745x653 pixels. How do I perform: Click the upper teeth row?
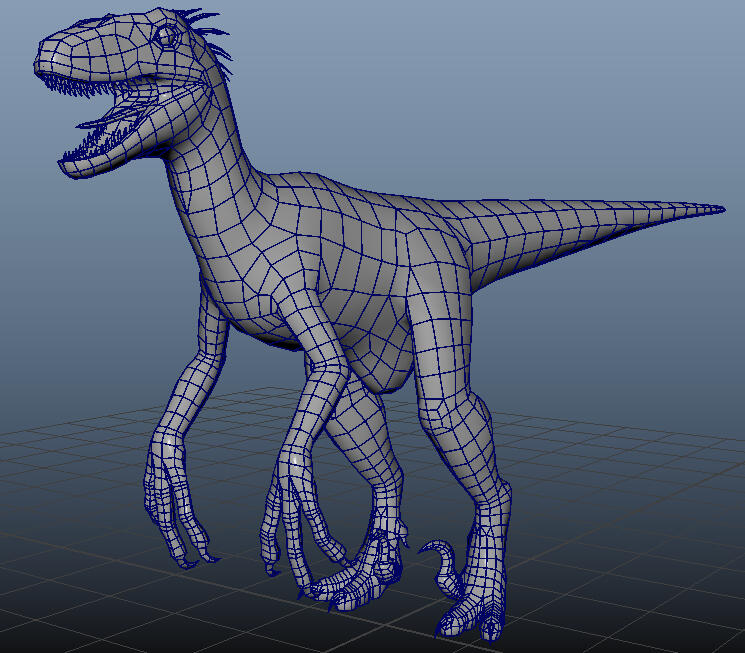point(81,86)
